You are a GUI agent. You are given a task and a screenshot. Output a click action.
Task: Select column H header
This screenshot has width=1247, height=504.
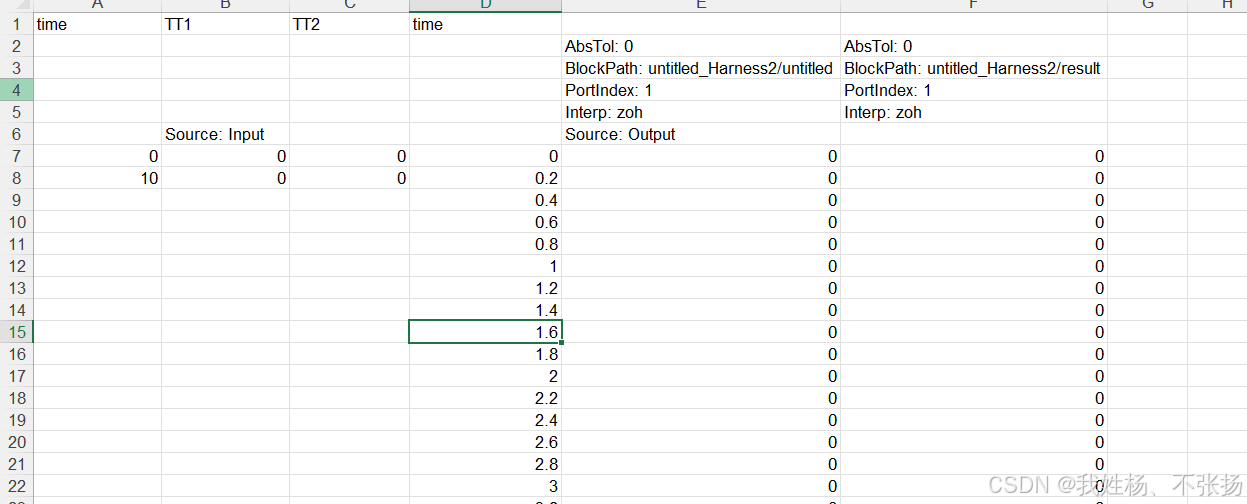point(1217,6)
